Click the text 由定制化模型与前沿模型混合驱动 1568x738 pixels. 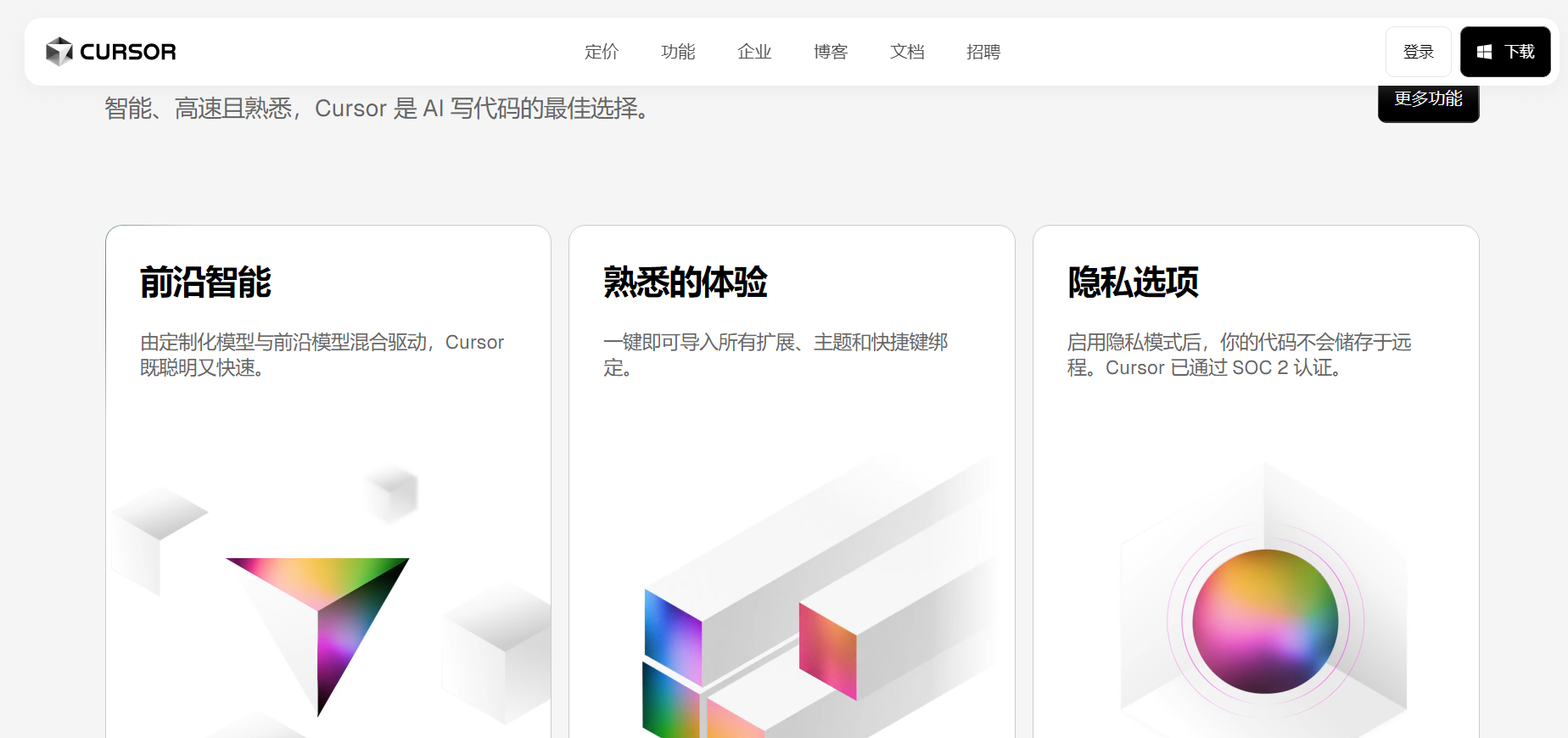pyautogui.click(x=284, y=342)
